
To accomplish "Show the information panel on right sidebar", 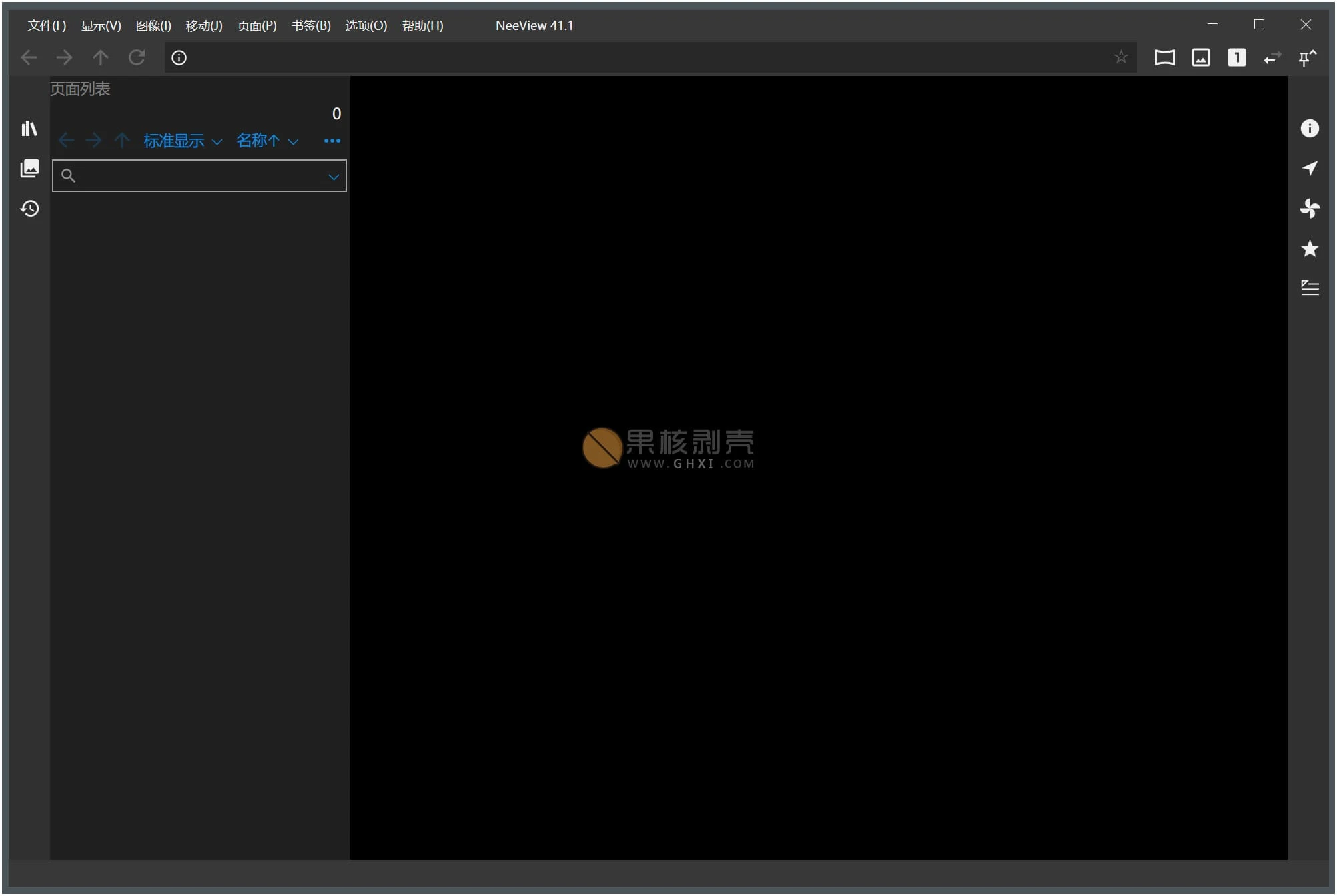I will click(x=1309, y=128).
